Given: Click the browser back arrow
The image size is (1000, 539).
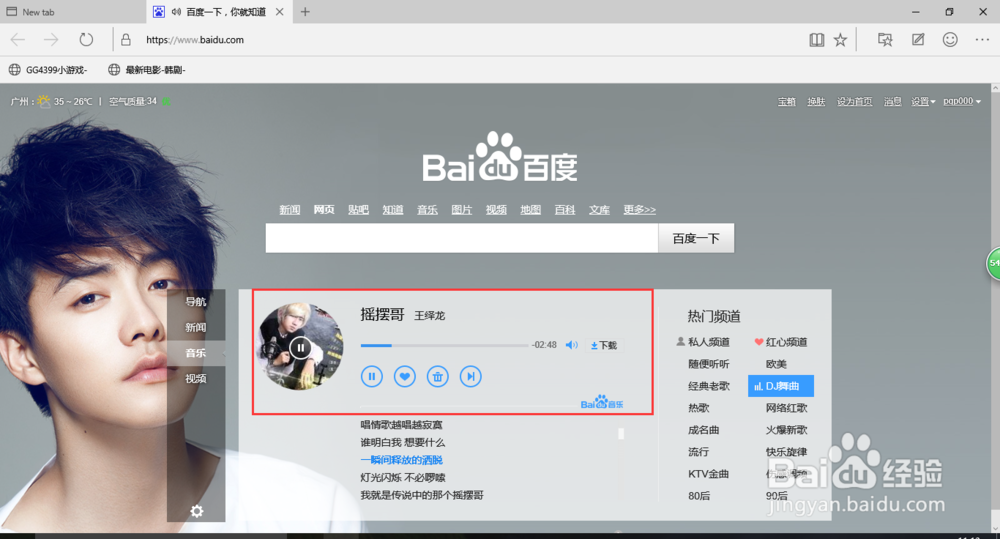Looking at the screenshot, I should 18,40.
